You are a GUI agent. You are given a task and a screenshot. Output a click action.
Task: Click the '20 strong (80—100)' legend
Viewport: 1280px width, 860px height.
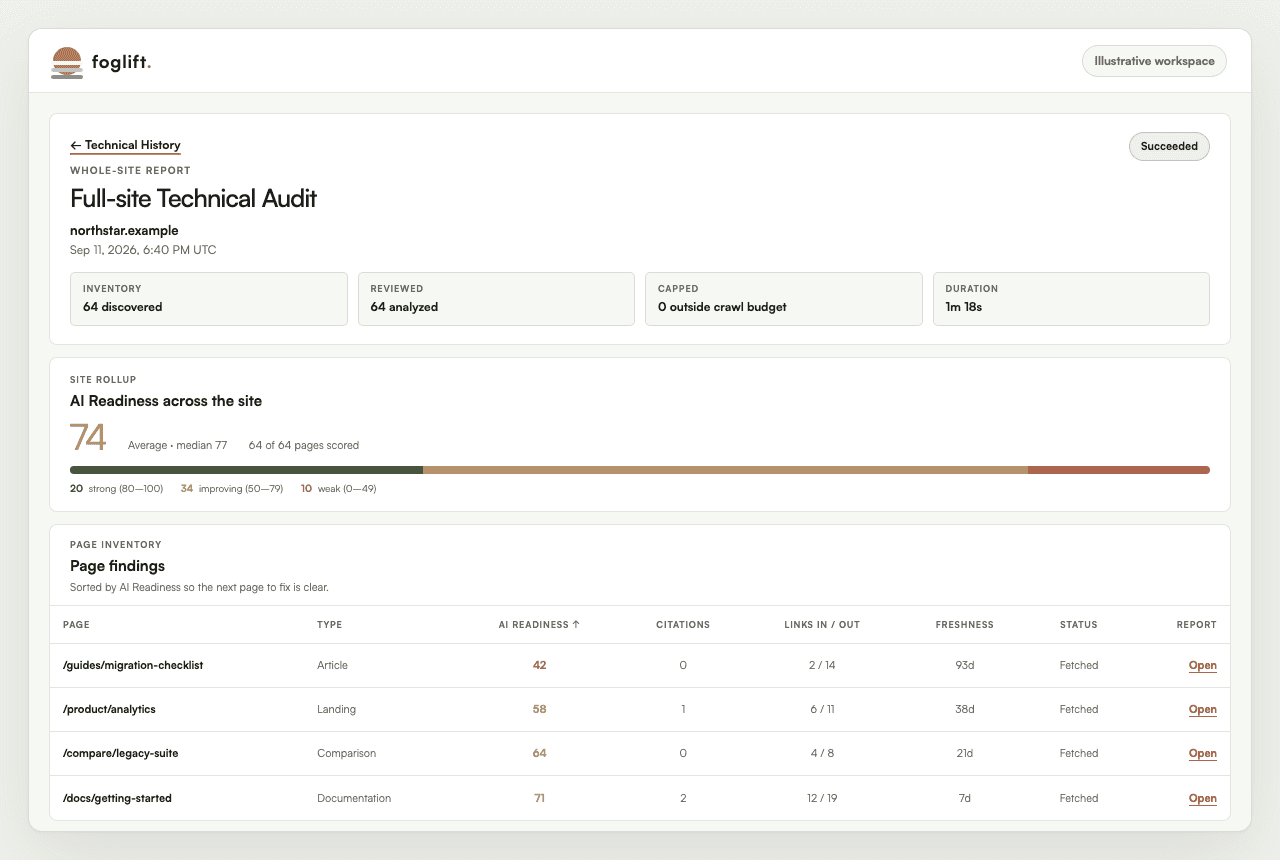(116, 489)
